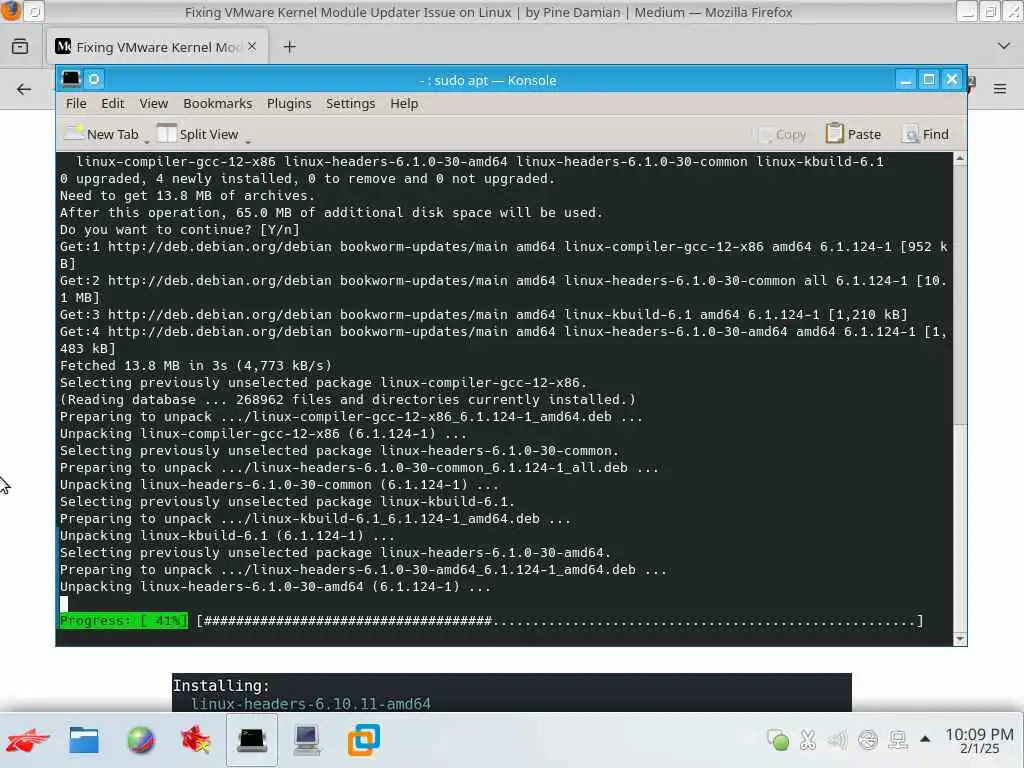
Task: Click the 'Installing:' text in the article code block
Action: click(x=221, y=686)
